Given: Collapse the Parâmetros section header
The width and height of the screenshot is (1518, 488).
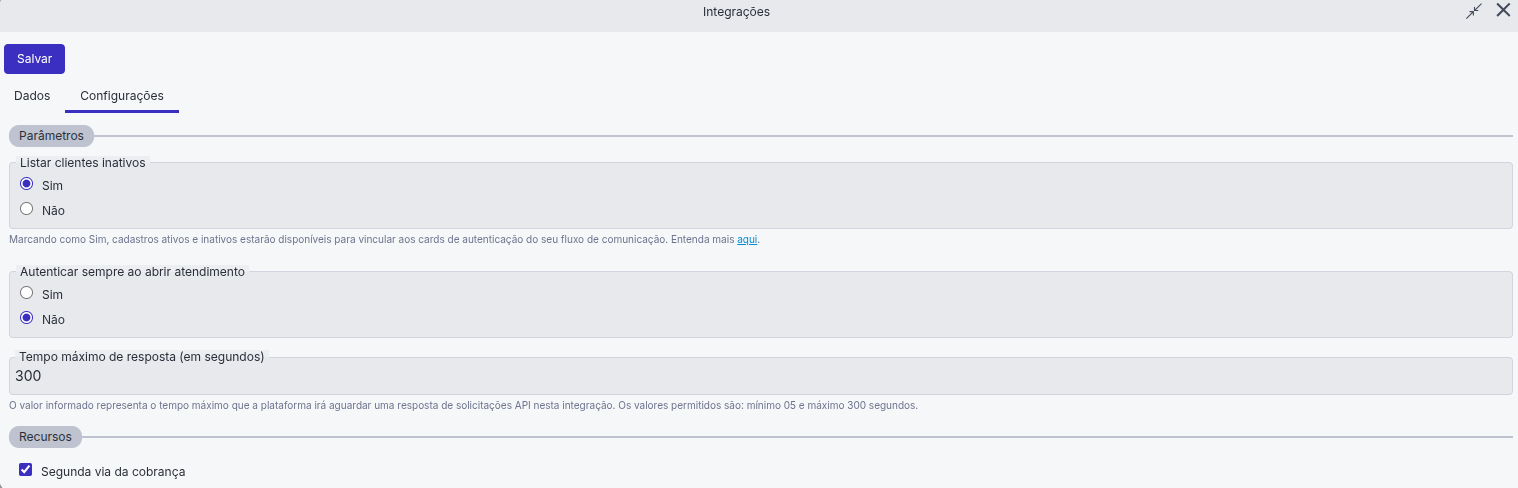Looking at the screenshot, I should [51, 135].
